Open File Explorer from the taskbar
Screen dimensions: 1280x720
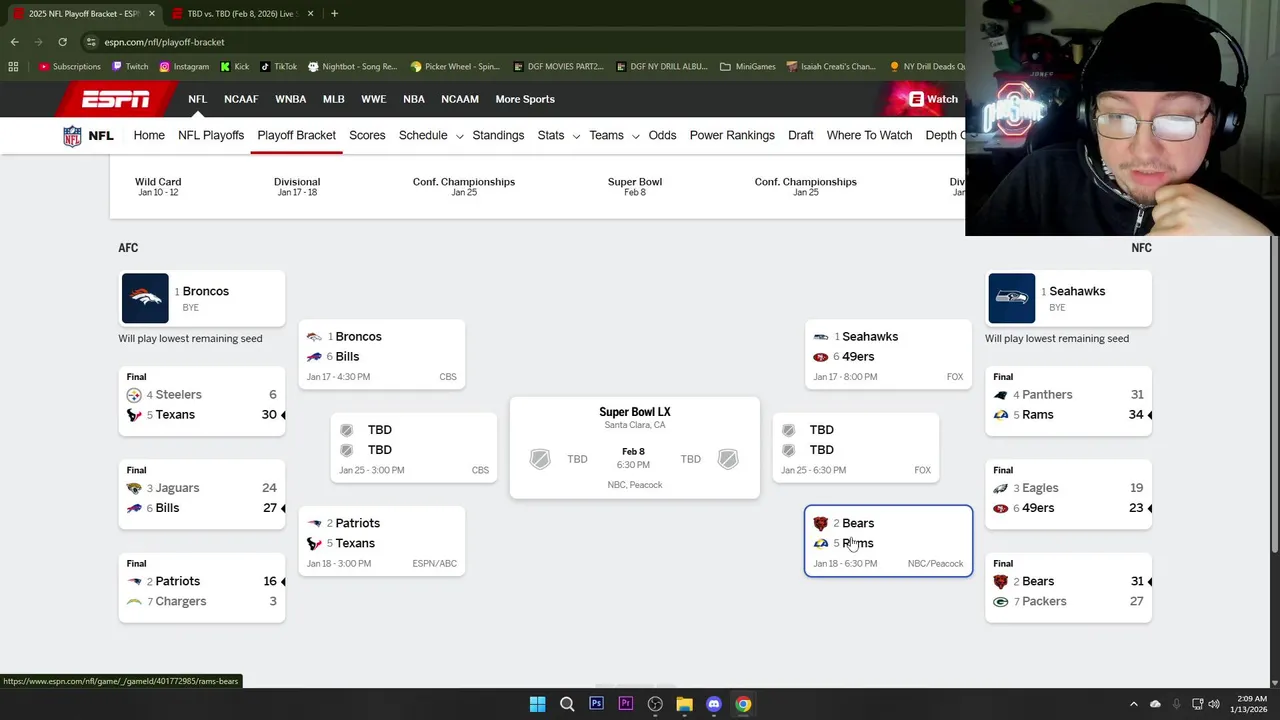[x=684, y=704]
